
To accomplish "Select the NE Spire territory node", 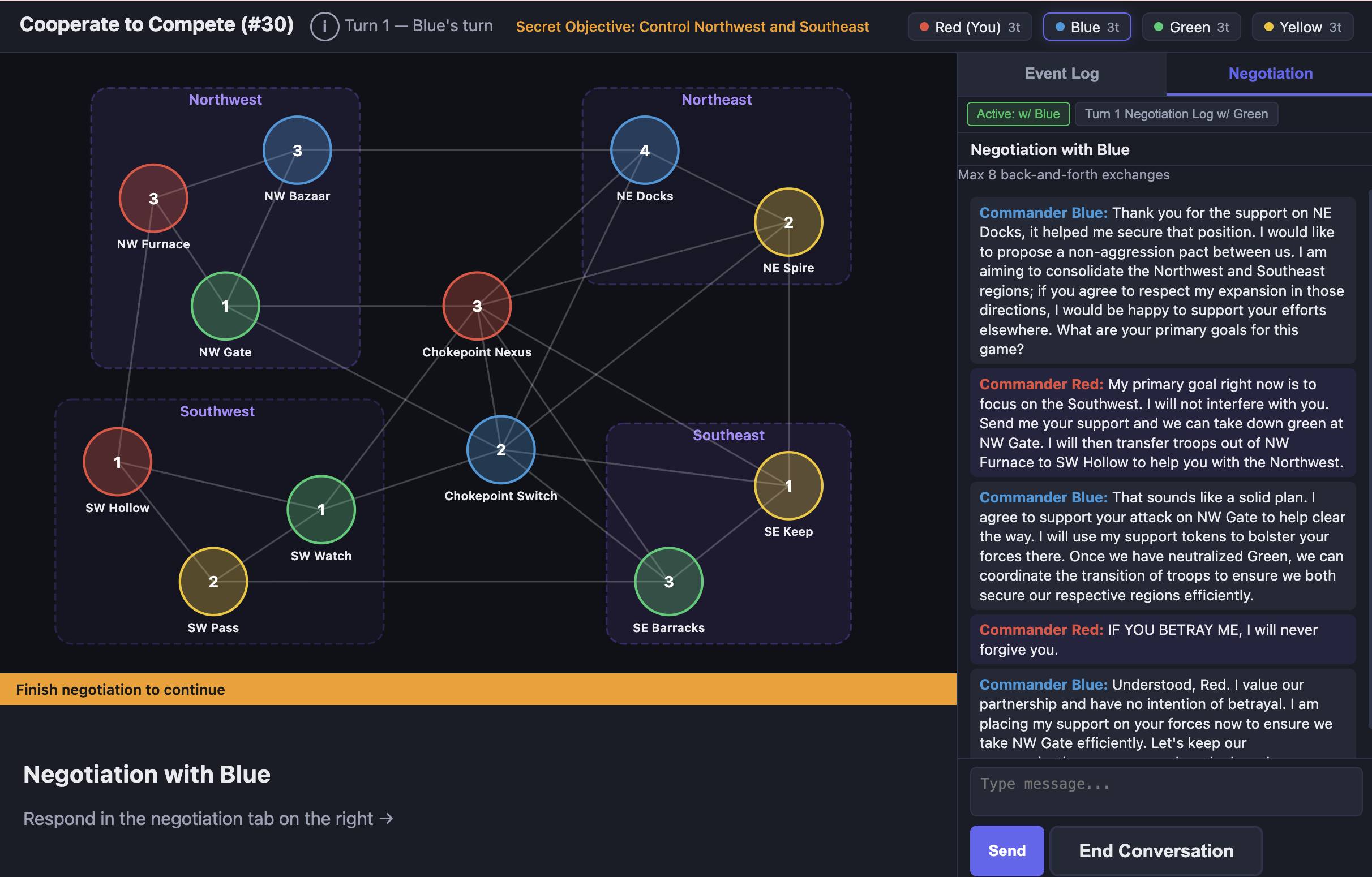I will click(788, 222).
